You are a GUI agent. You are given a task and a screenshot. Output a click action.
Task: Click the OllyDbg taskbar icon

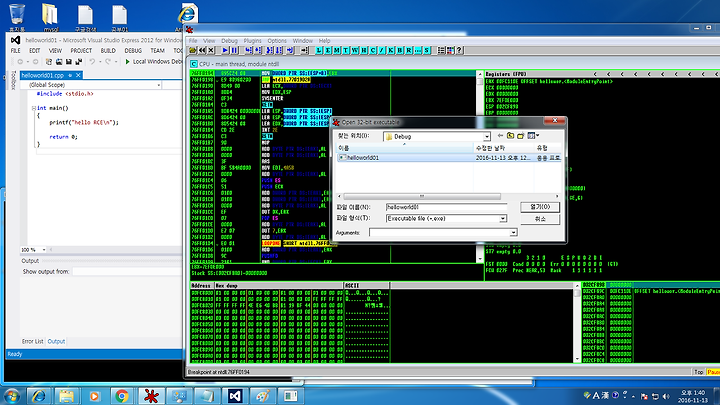tap(151, 396)
